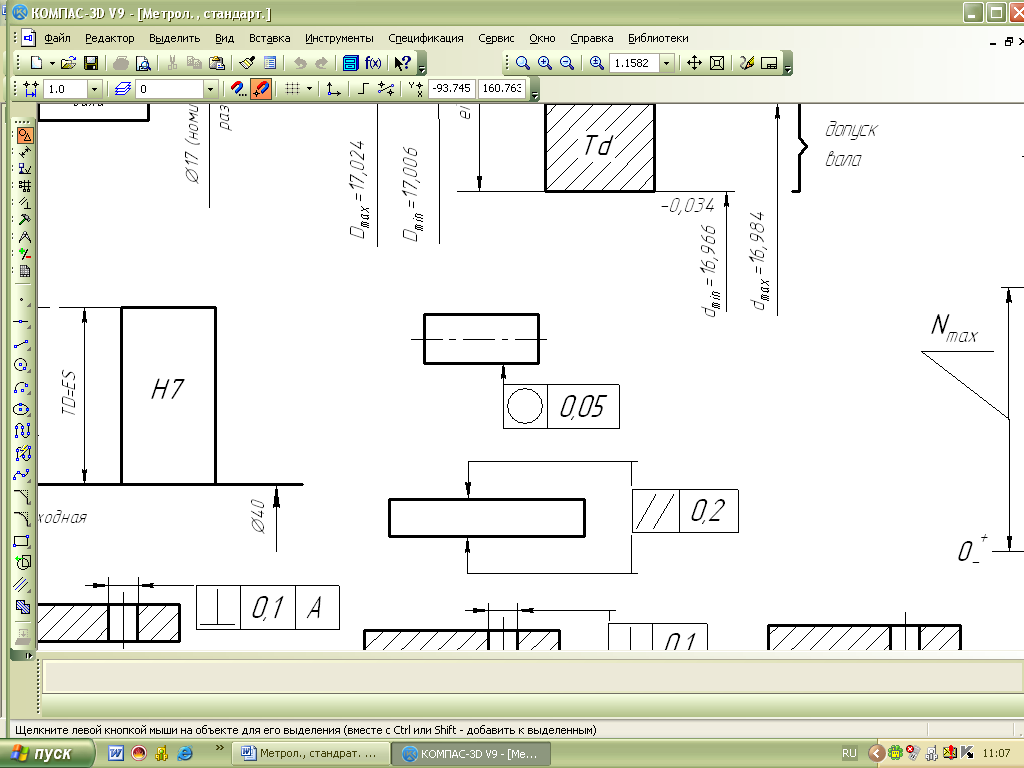Open the Спецификация menu

(426, 38)
